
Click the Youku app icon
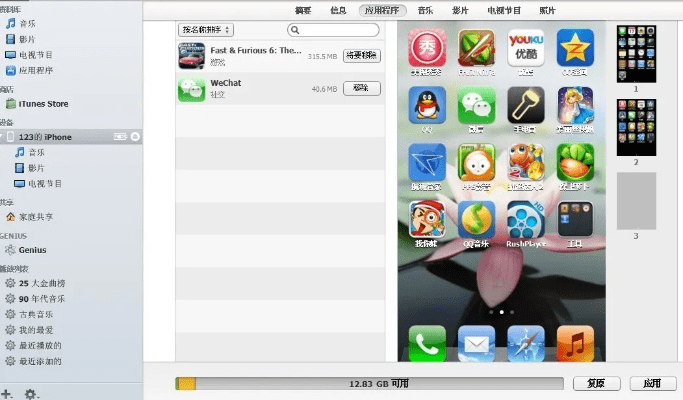click(x=525, y=46)
